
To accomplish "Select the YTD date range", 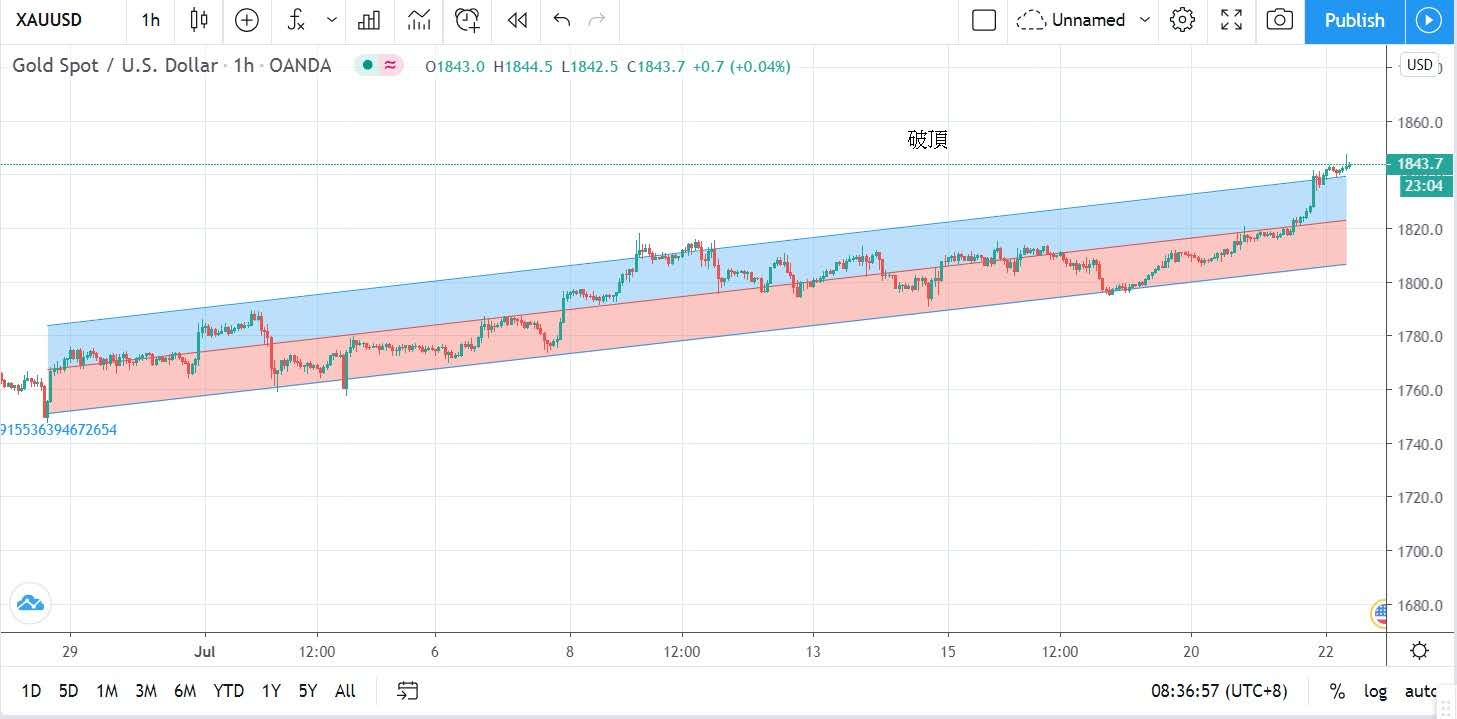I will coord(229,691).
